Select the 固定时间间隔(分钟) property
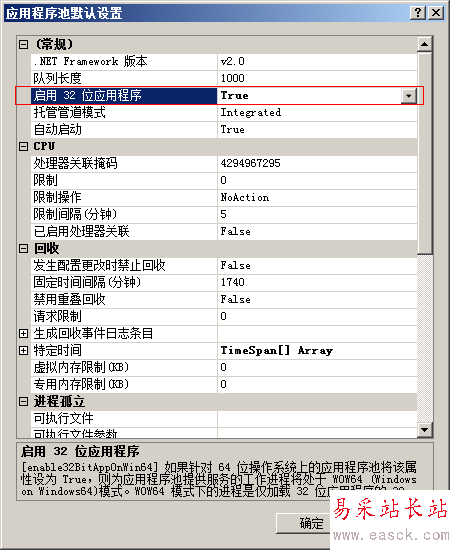The image size is (450, 550). (x=124, y=282)
